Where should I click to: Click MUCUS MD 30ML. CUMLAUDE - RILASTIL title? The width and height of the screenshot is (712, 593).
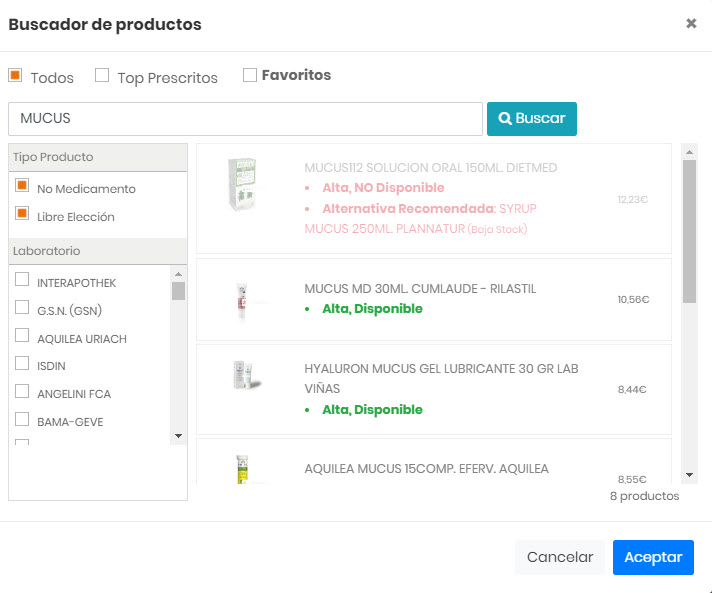420,289
